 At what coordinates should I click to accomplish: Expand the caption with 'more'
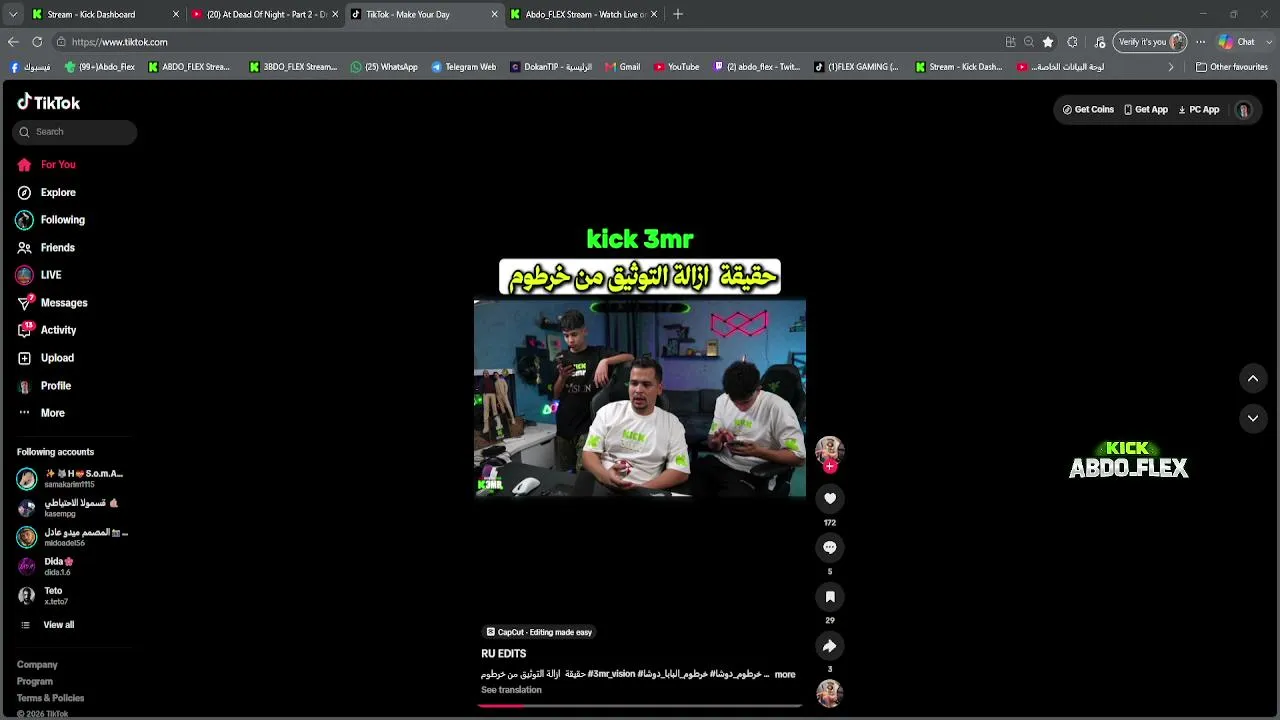pos(785,675)
